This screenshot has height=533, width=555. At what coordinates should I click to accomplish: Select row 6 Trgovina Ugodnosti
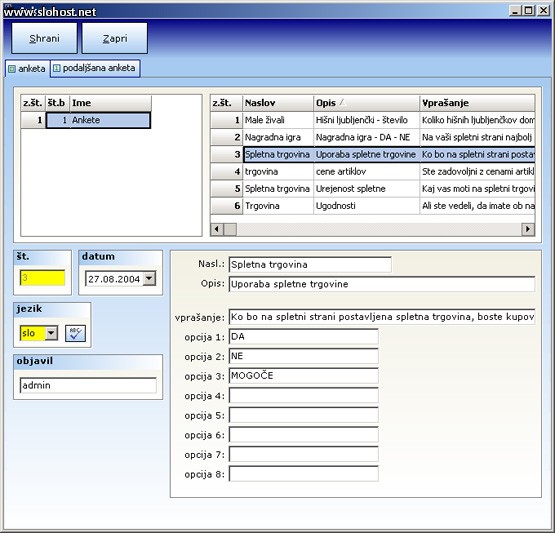click(x=372, y=206)
